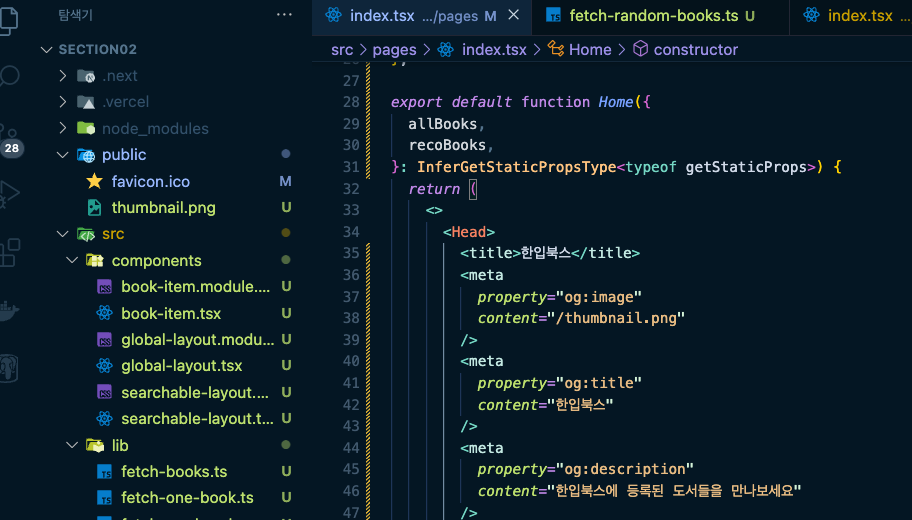Expand the .vercel folder
This screenshot has height=520, width=912.
click(62, 102)
